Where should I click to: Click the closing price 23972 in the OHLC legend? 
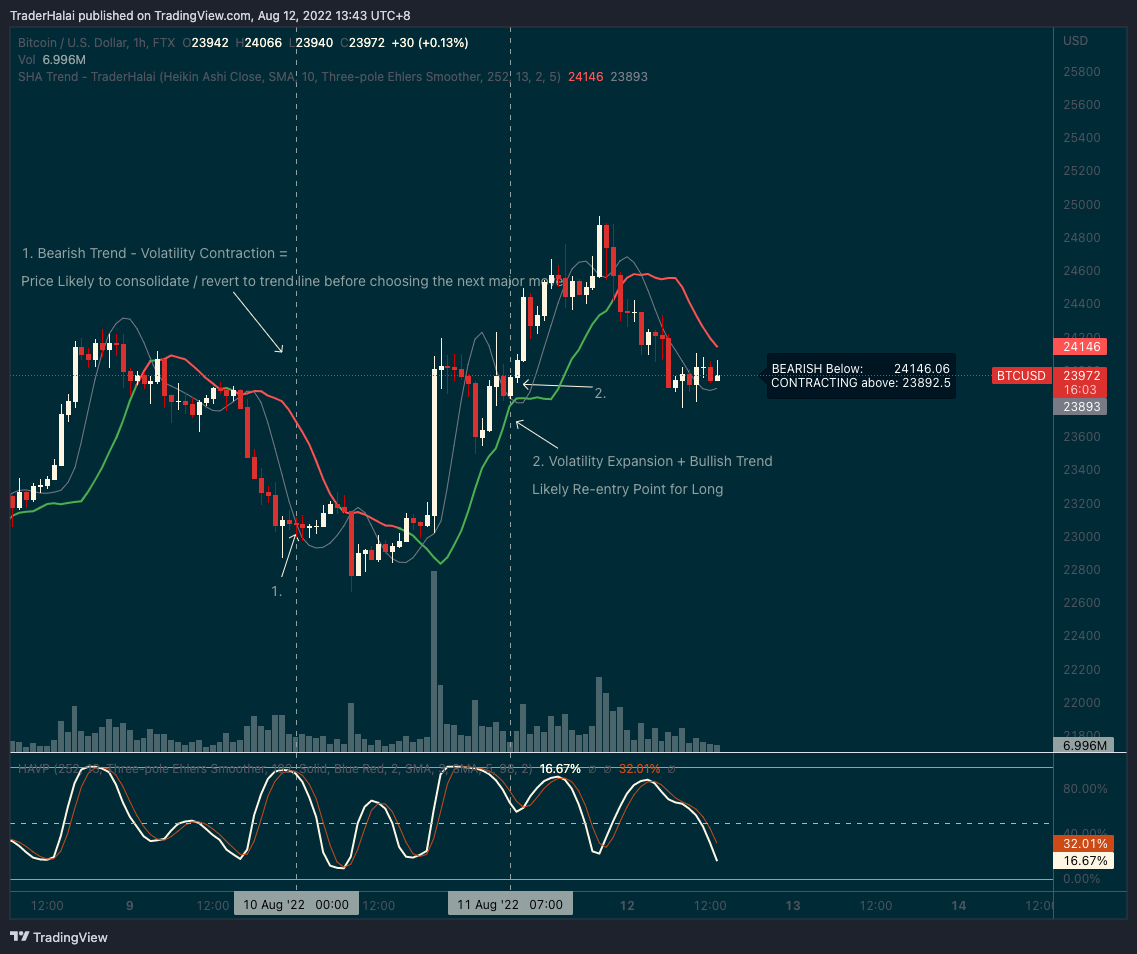click(367, 43)
